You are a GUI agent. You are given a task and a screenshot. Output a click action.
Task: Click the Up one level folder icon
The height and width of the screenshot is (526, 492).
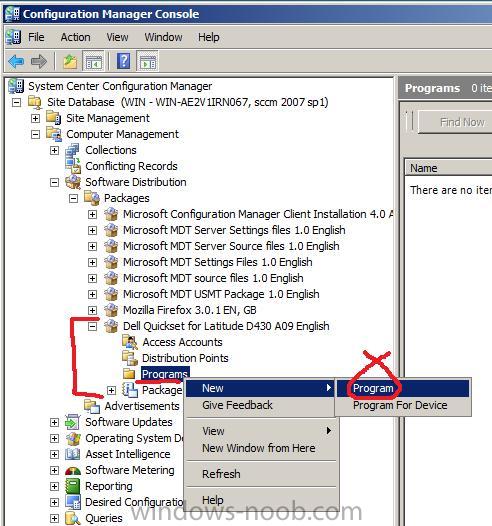(70, 62)
